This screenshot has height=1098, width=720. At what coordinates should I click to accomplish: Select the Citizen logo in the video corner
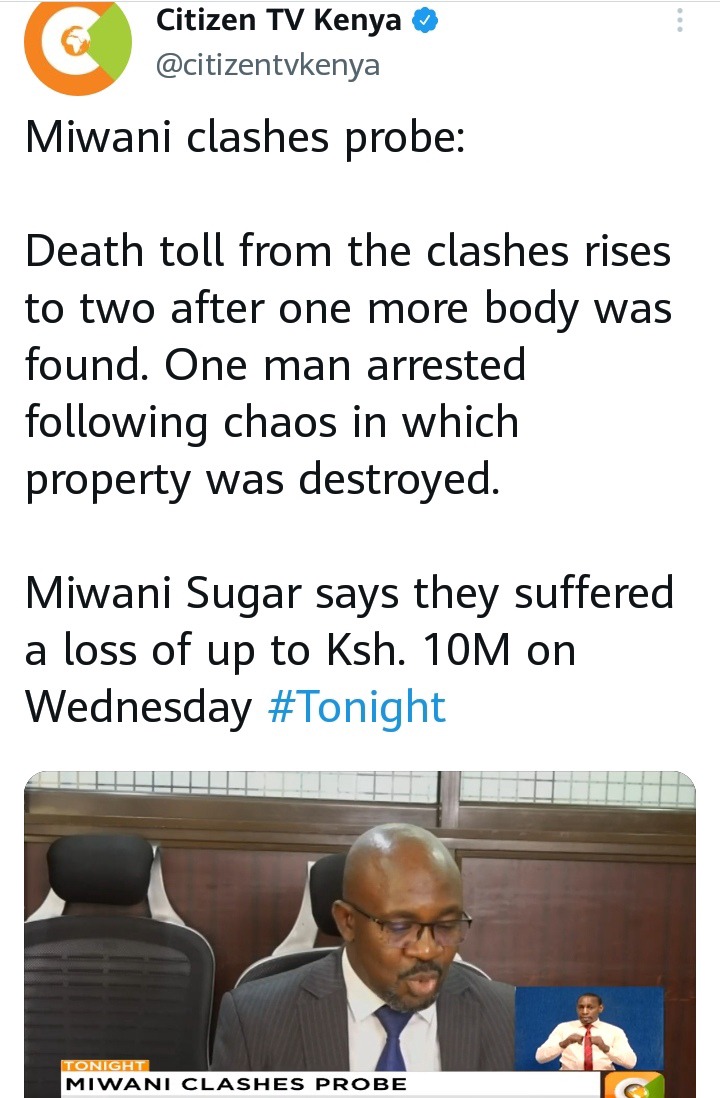(x=634, y=1085)
